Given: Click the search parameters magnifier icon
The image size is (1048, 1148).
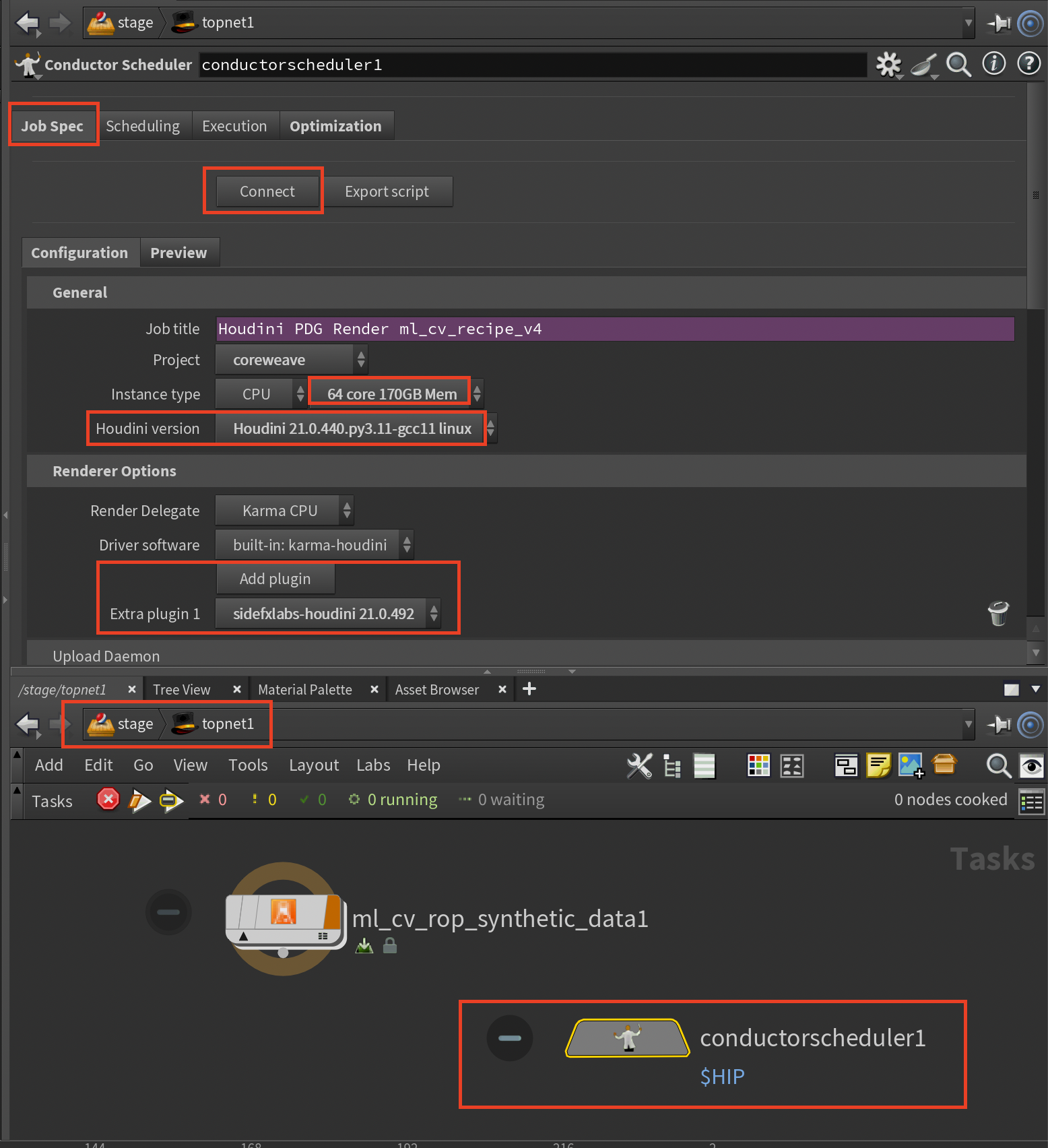Looking at the screenshot, I should tap(958, 65).
